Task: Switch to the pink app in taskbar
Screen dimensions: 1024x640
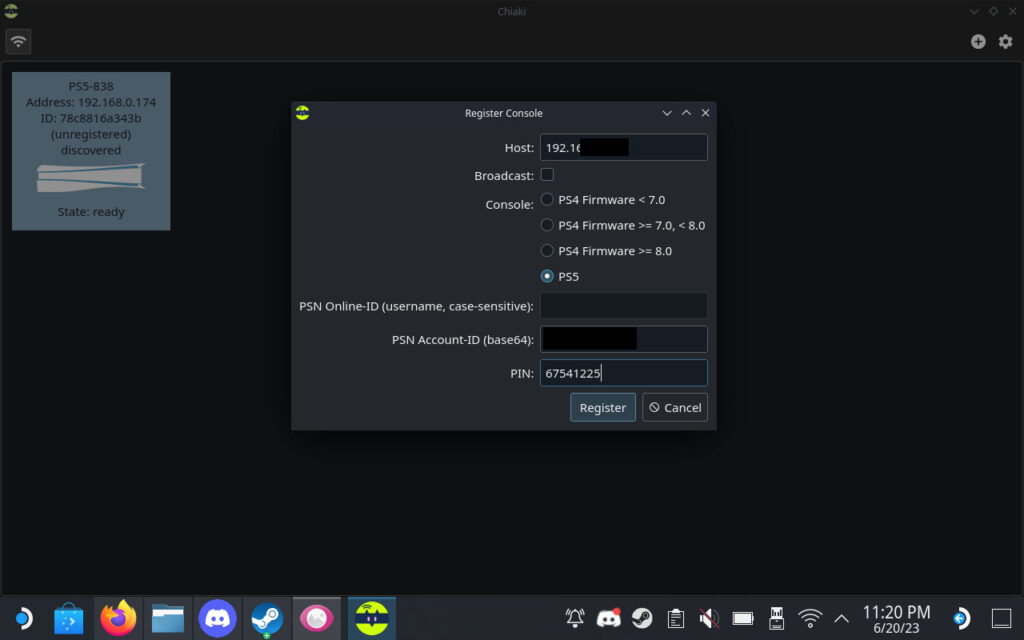Action: (x=317, y=618)
